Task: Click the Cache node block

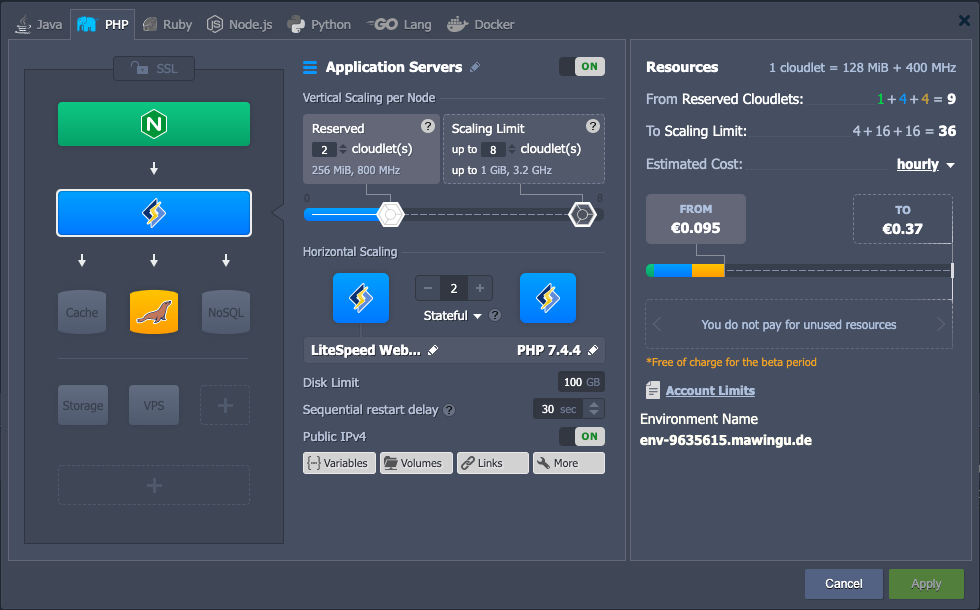Action: [x=81, y=311]
